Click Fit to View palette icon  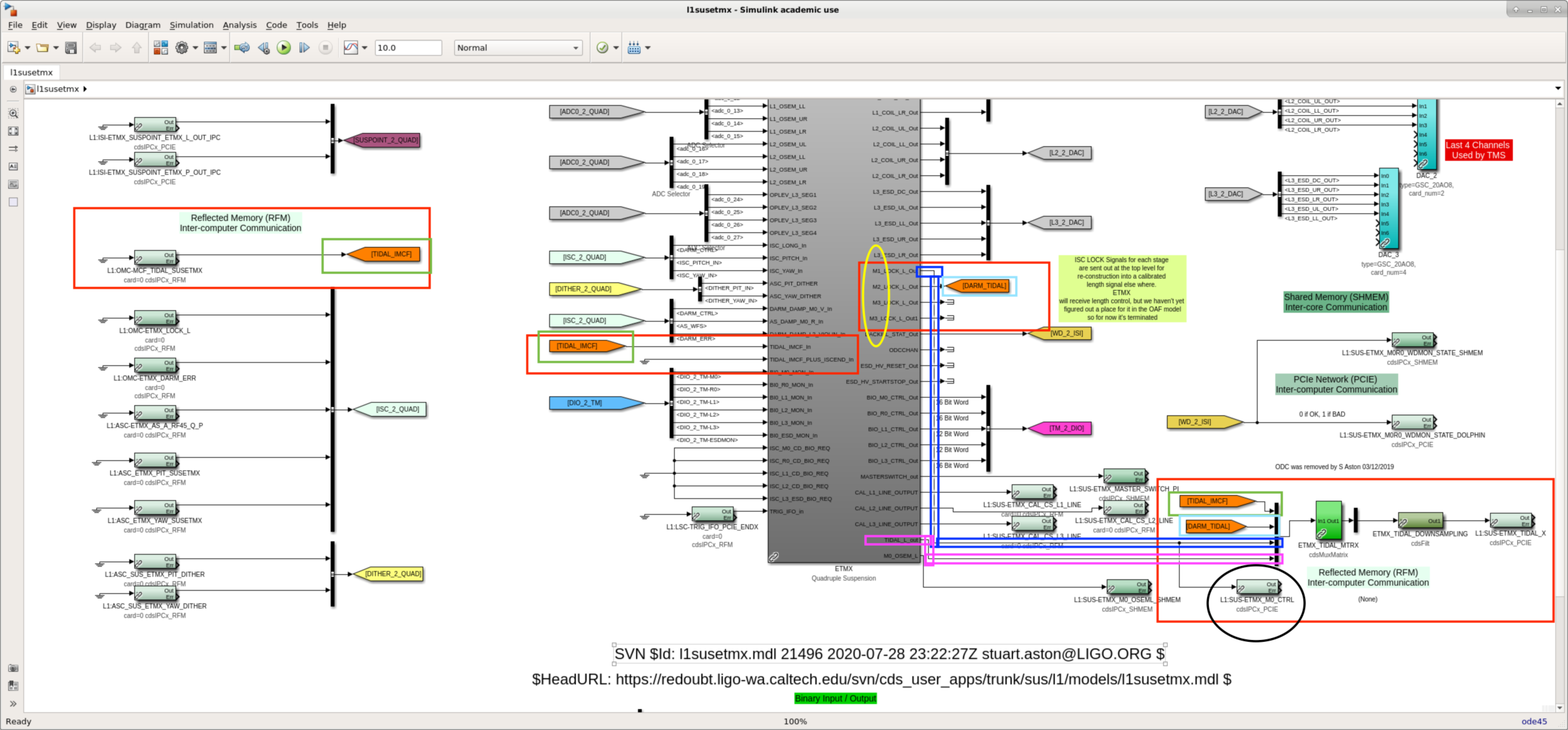click(x=13, y=131)
